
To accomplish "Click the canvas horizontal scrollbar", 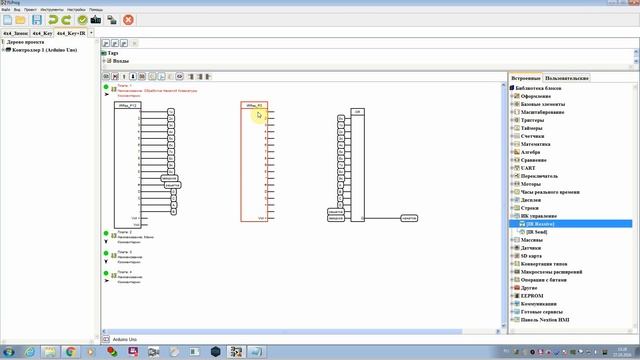I will click(x=282, y=332).
